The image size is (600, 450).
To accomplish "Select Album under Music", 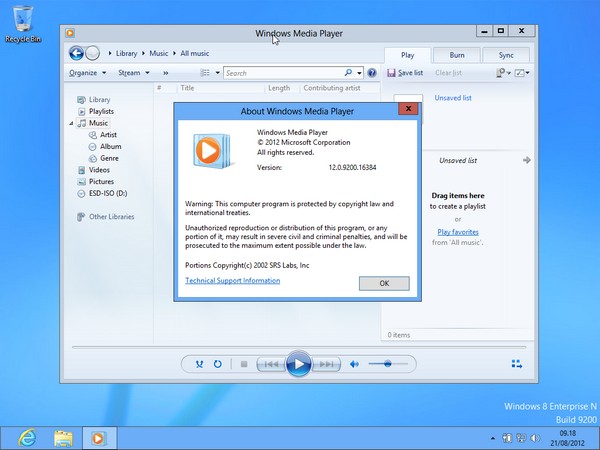I will point(111,147).
